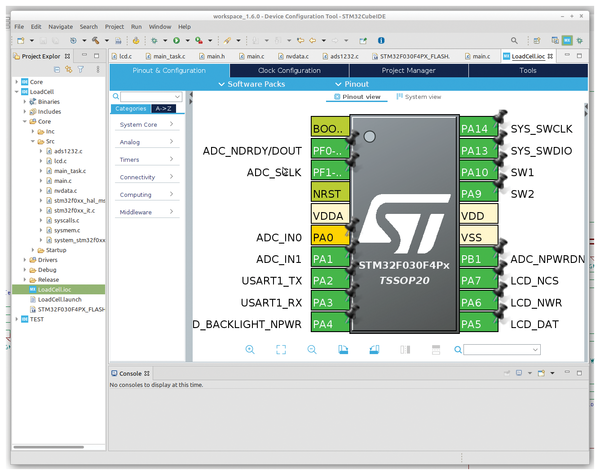Open the pin search combo box below the chip

click(502, 349)
